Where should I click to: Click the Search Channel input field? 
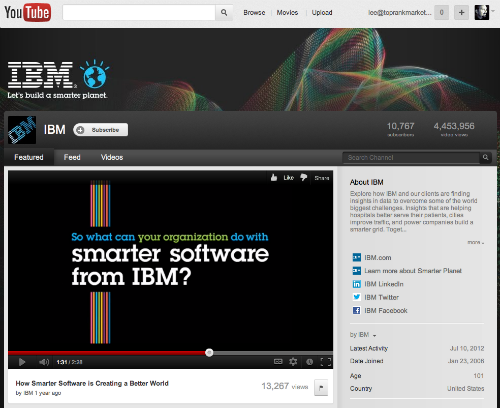(412, 157)
